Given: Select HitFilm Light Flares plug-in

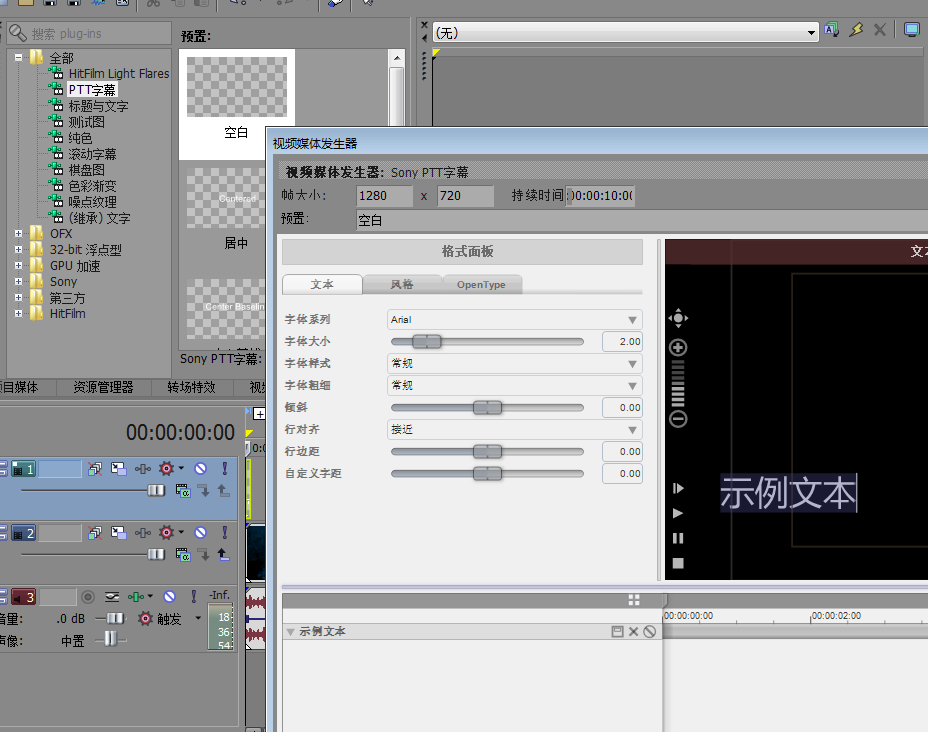Looking at the screenshot, I should pos(118,73).
